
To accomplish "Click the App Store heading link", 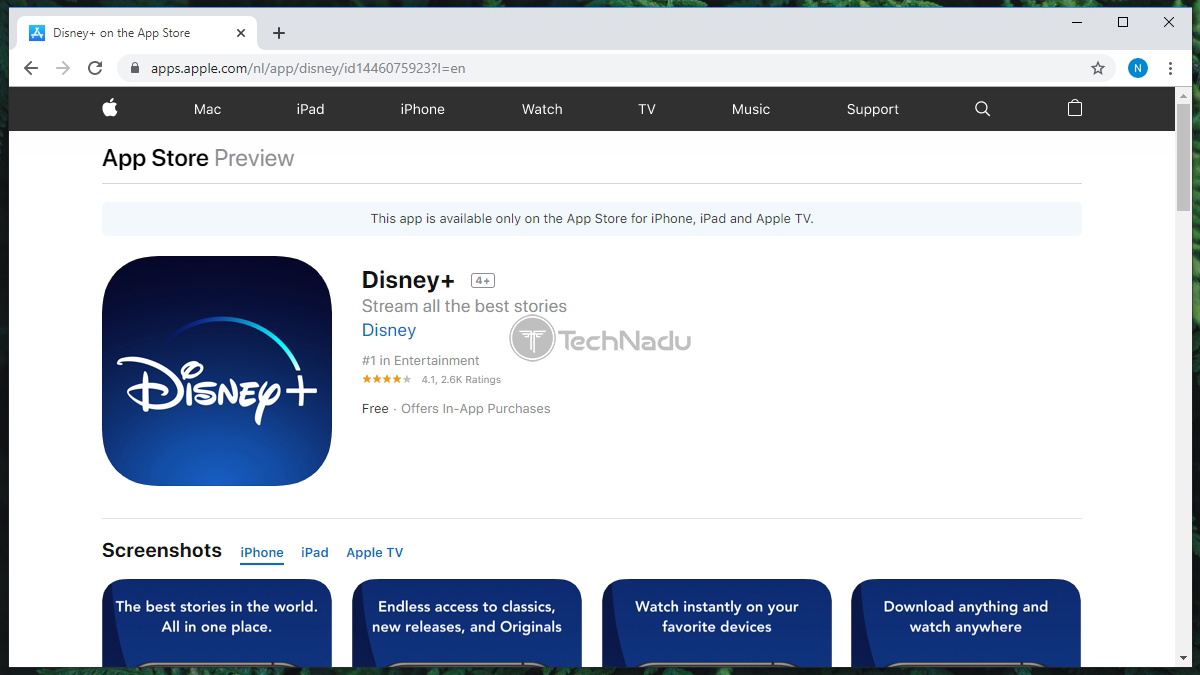I will (x=155, y=158).
